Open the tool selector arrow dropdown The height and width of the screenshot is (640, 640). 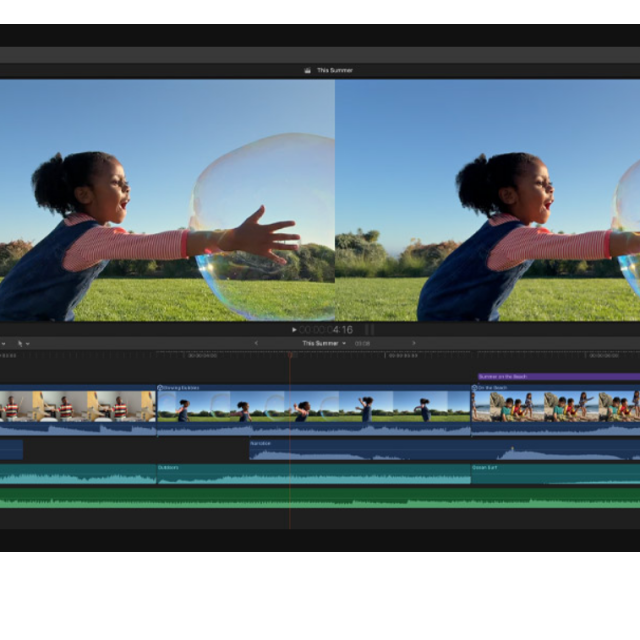pyautogui.click(x=22, y=343)
